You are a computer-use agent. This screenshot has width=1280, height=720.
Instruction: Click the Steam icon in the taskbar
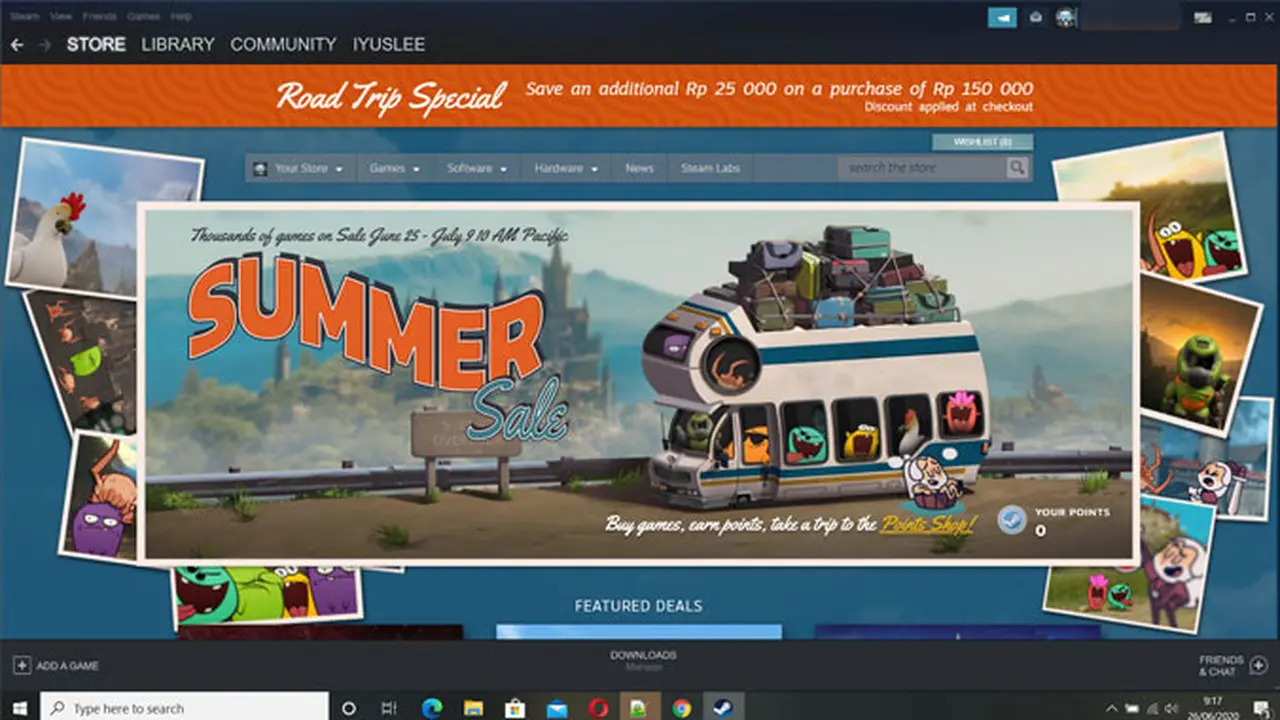pyautogui.click(x=722, y=708)
